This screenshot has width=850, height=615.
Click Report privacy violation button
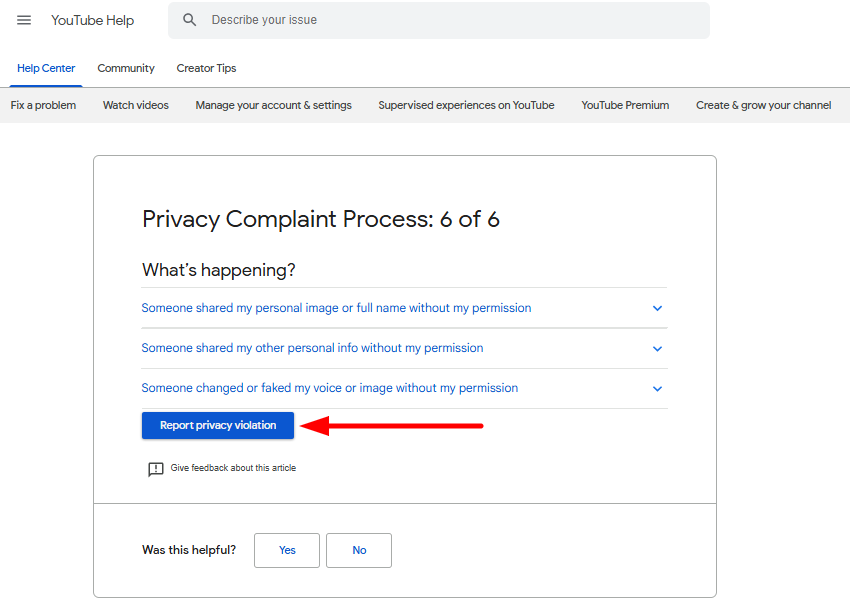[218, 425]
